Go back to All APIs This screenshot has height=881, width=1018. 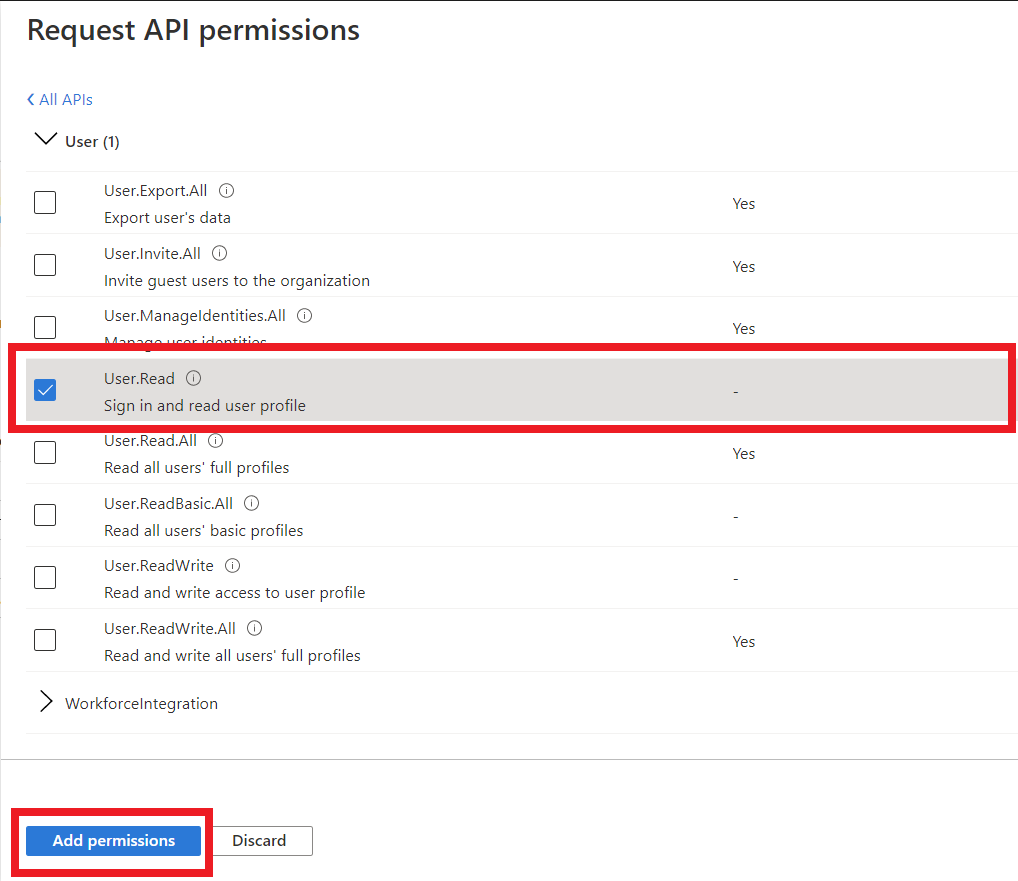(x=60, y=100)
